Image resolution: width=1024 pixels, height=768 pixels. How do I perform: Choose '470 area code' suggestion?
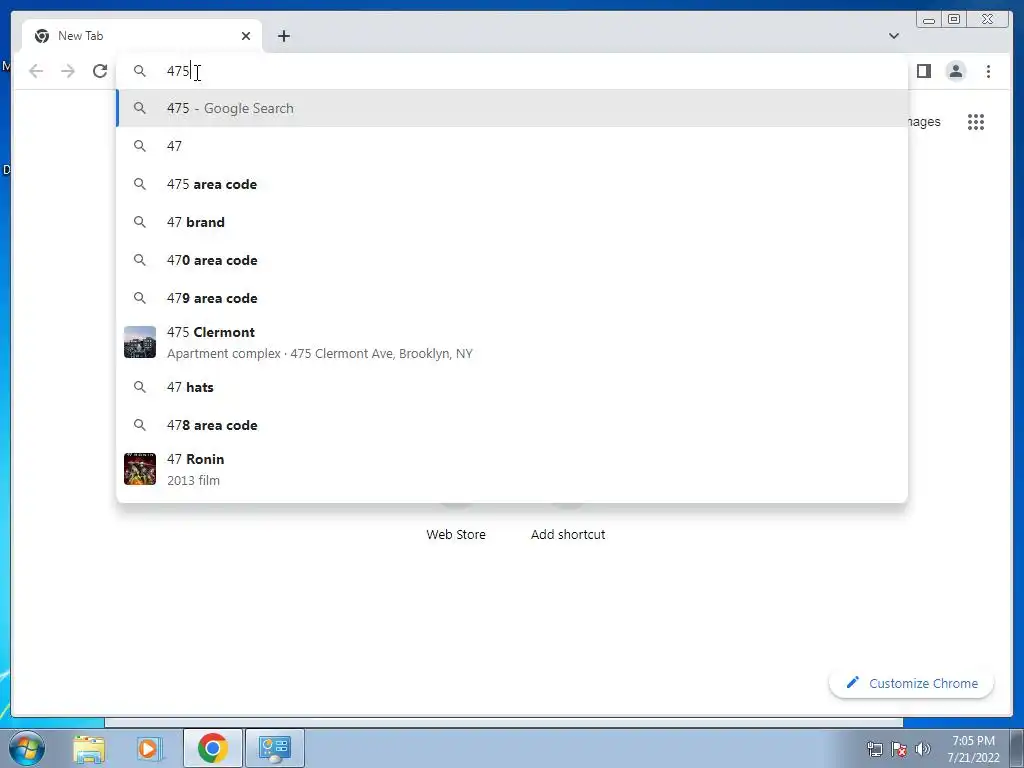[x=513, y=260]
